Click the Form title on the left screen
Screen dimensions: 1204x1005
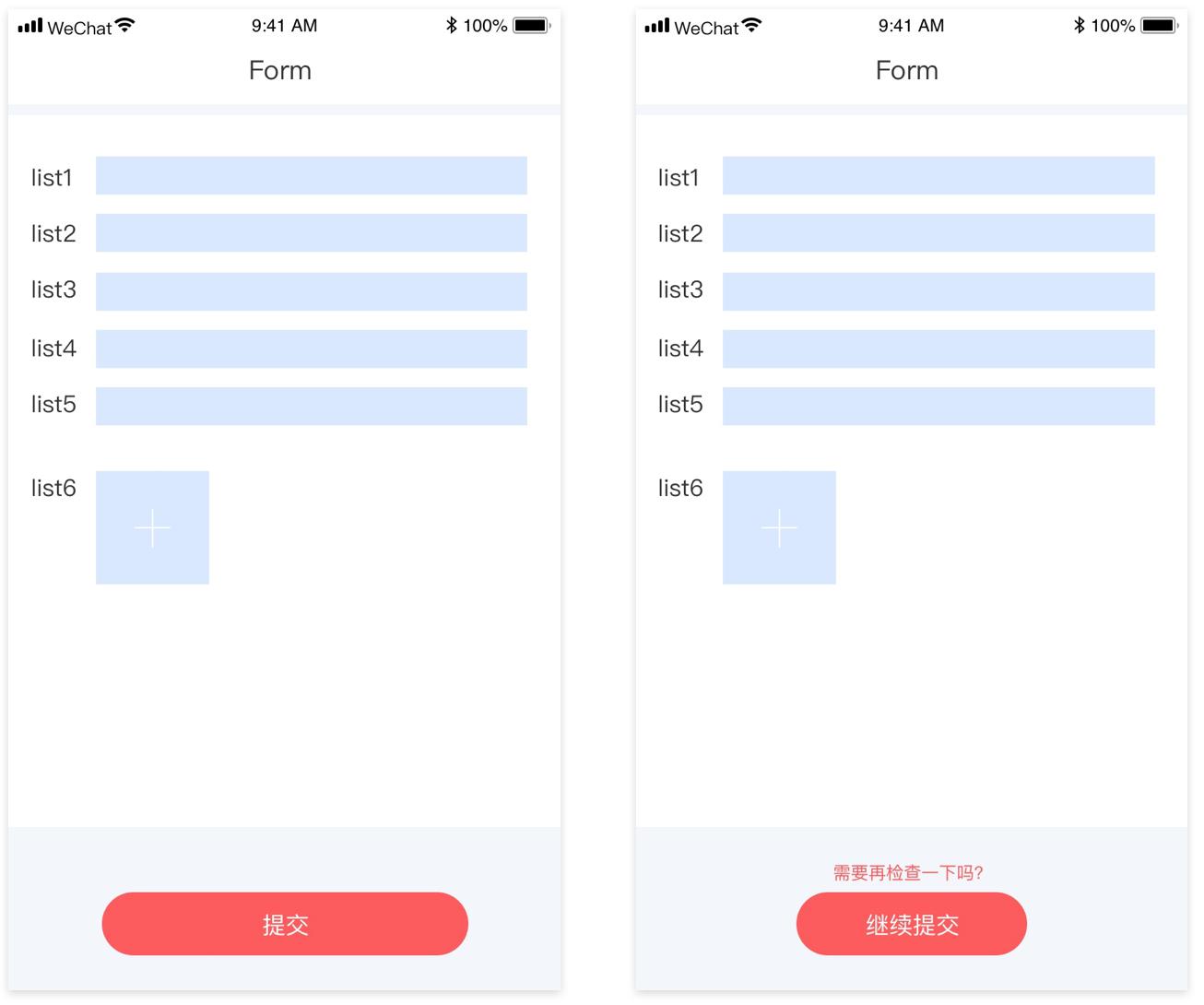point(280,71)
